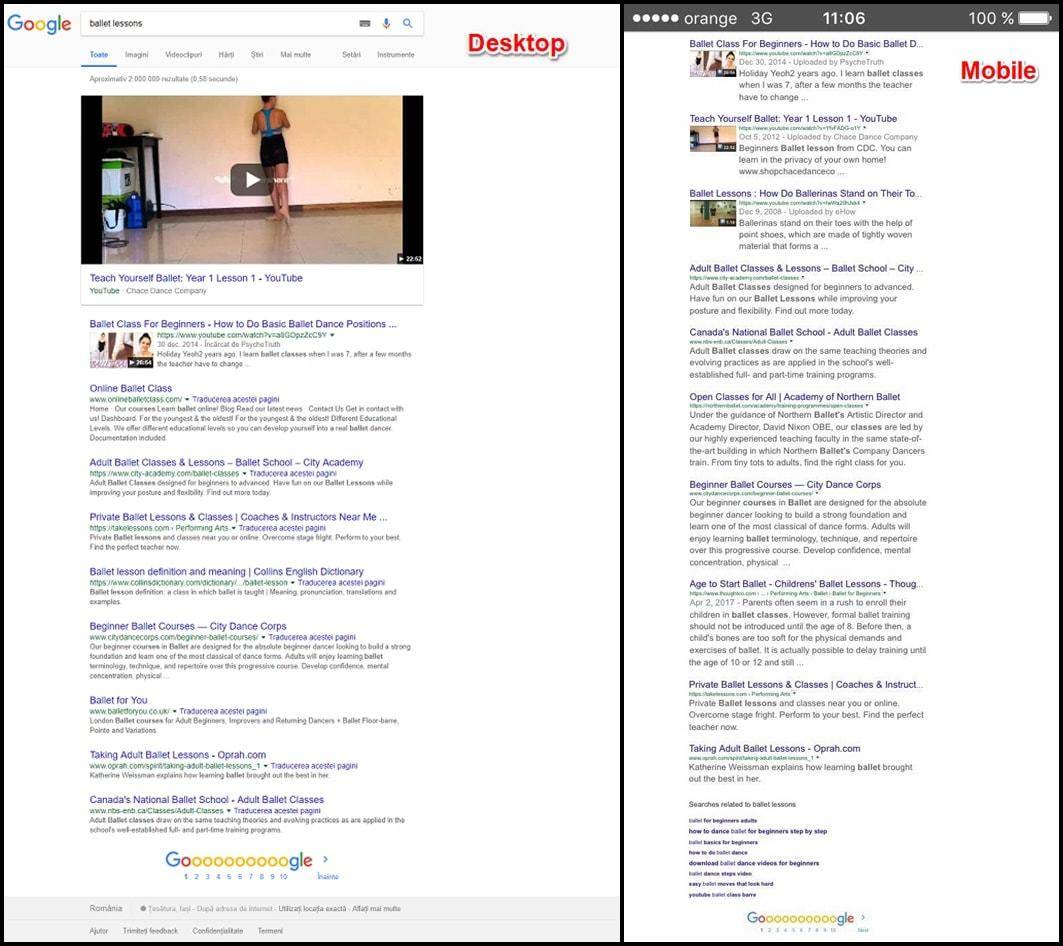Open the Termeni footer link
1063x946 pixels.
tap(270, 930)
